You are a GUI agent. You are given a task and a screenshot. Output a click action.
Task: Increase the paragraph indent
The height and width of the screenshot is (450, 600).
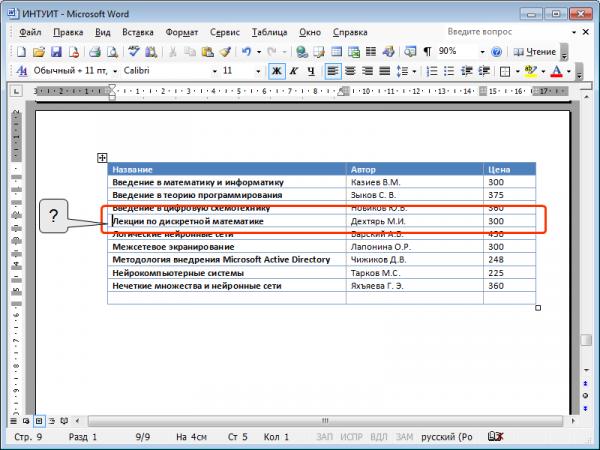tap(484, 71)
